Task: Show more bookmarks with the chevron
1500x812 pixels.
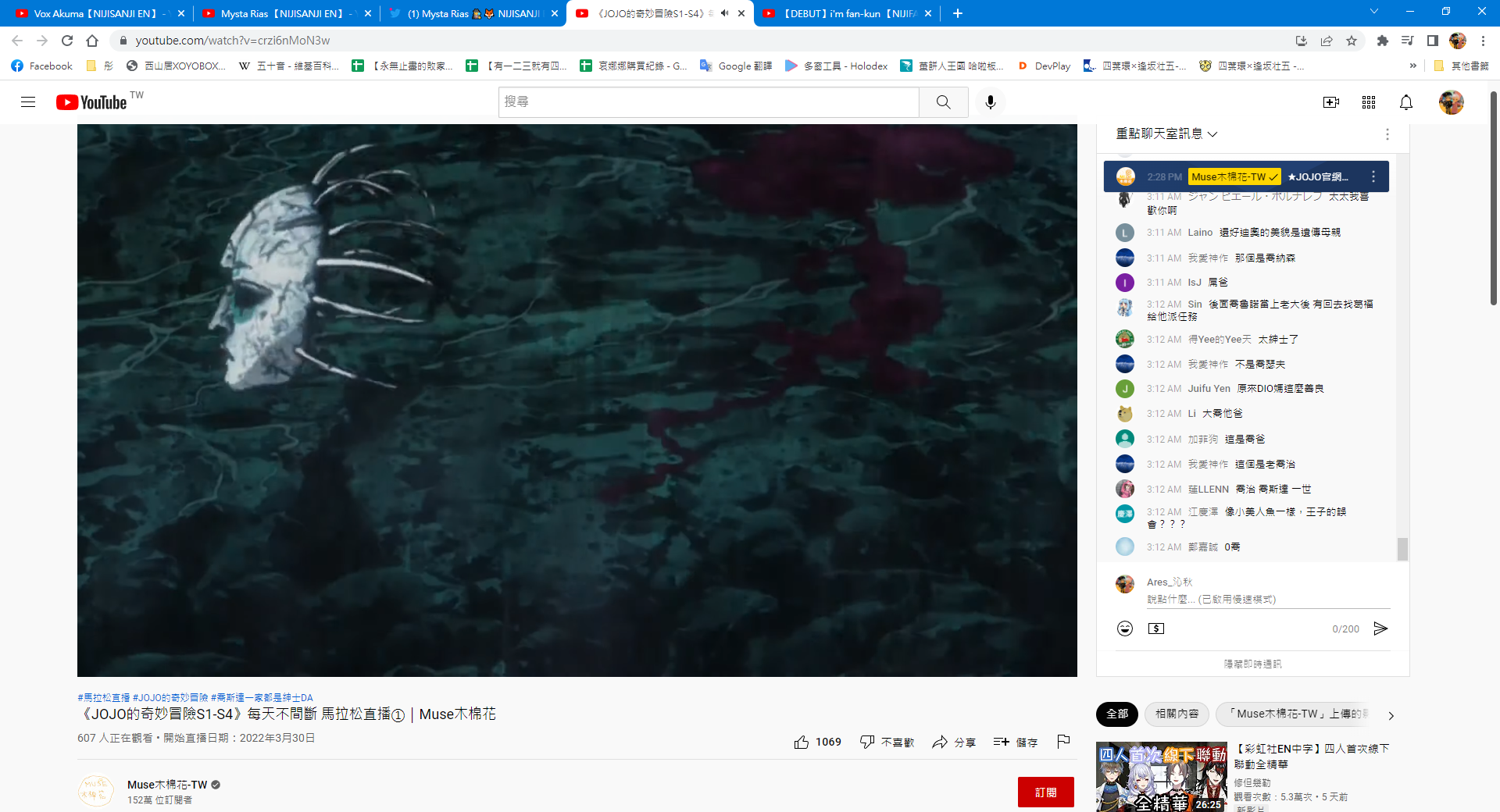Action: tap(1412, 66)
